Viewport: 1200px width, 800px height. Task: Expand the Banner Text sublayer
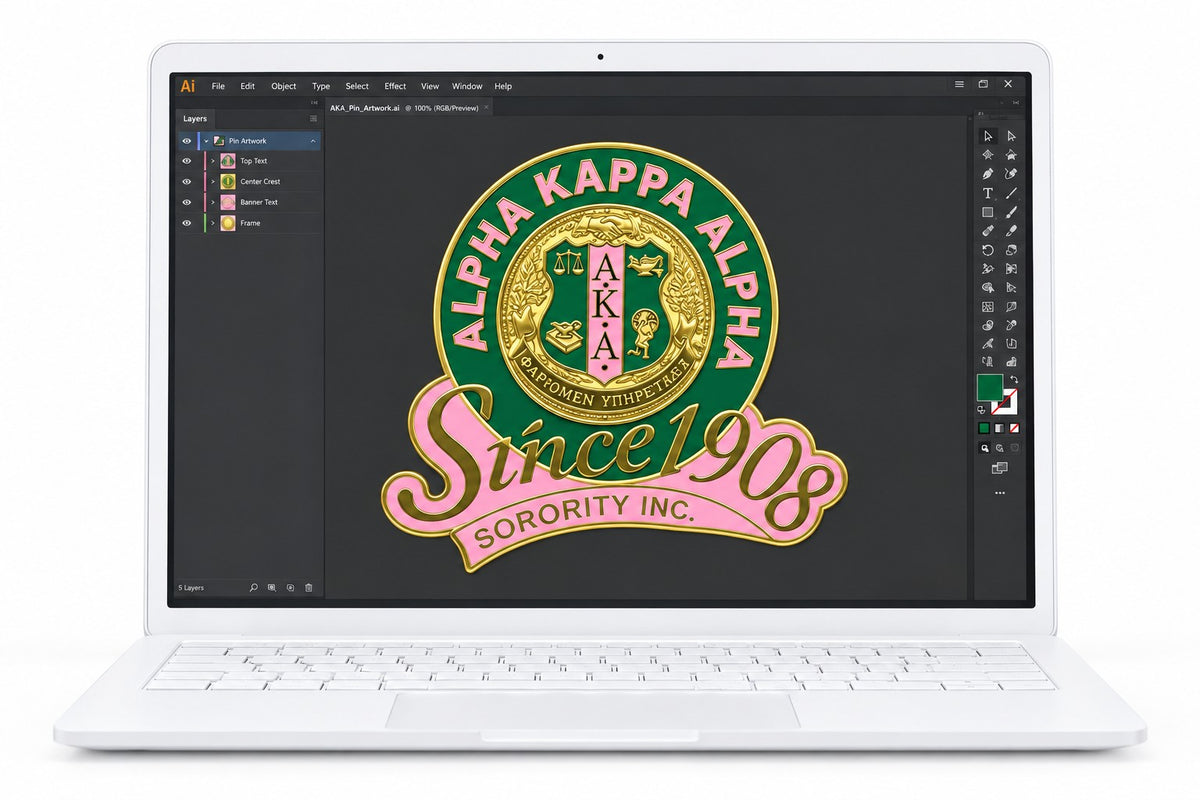tap(213, 202)
